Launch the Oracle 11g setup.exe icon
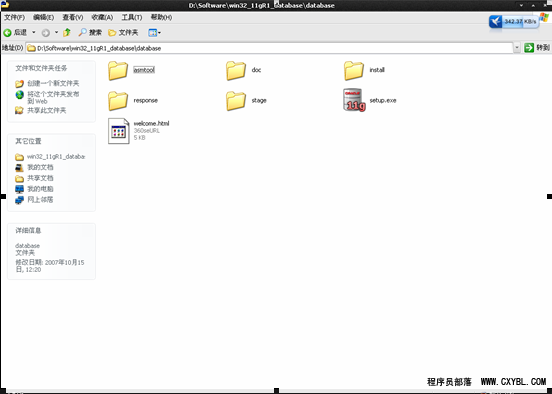Viewport: 552px width, 394px height. click(354, 100)
